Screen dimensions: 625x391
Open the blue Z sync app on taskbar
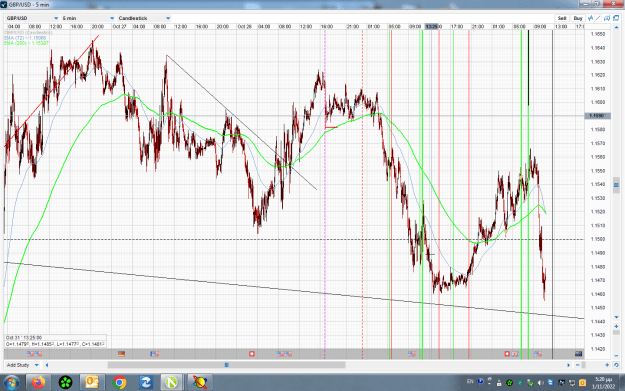(x=145, y=383)
